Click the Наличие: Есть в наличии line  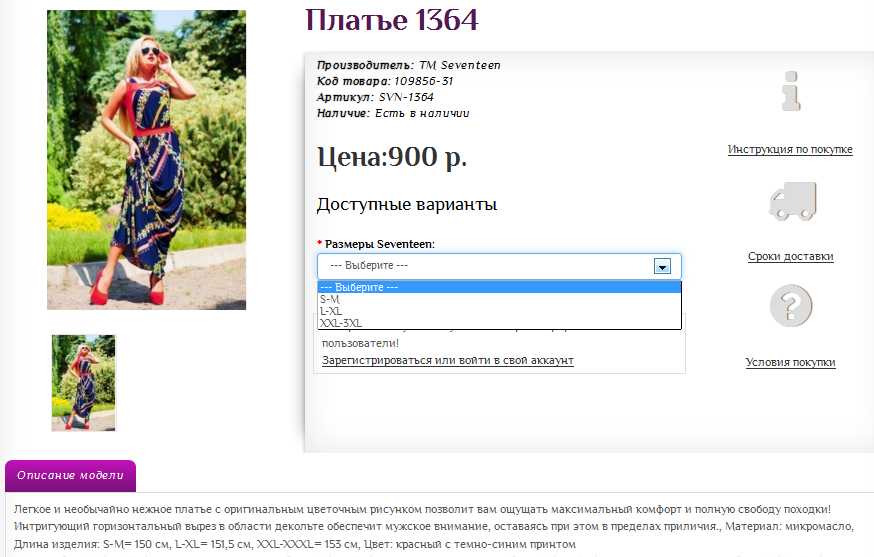393,114
